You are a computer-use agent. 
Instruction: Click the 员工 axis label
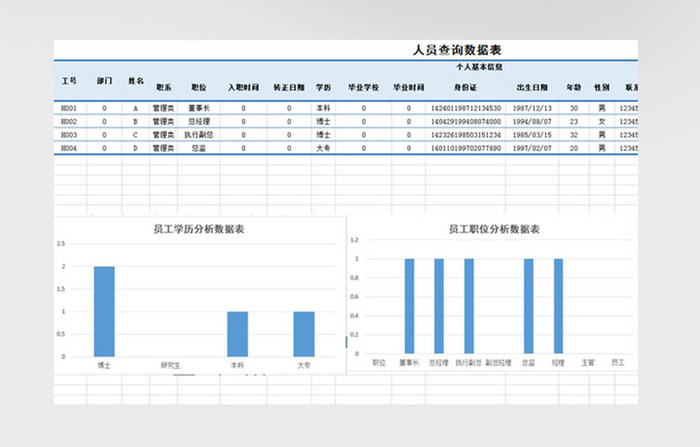(618, 363)
